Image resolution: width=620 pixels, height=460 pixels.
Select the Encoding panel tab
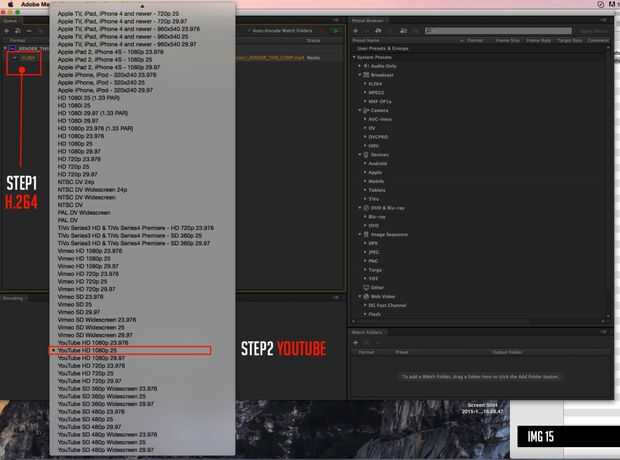point(13,298)
